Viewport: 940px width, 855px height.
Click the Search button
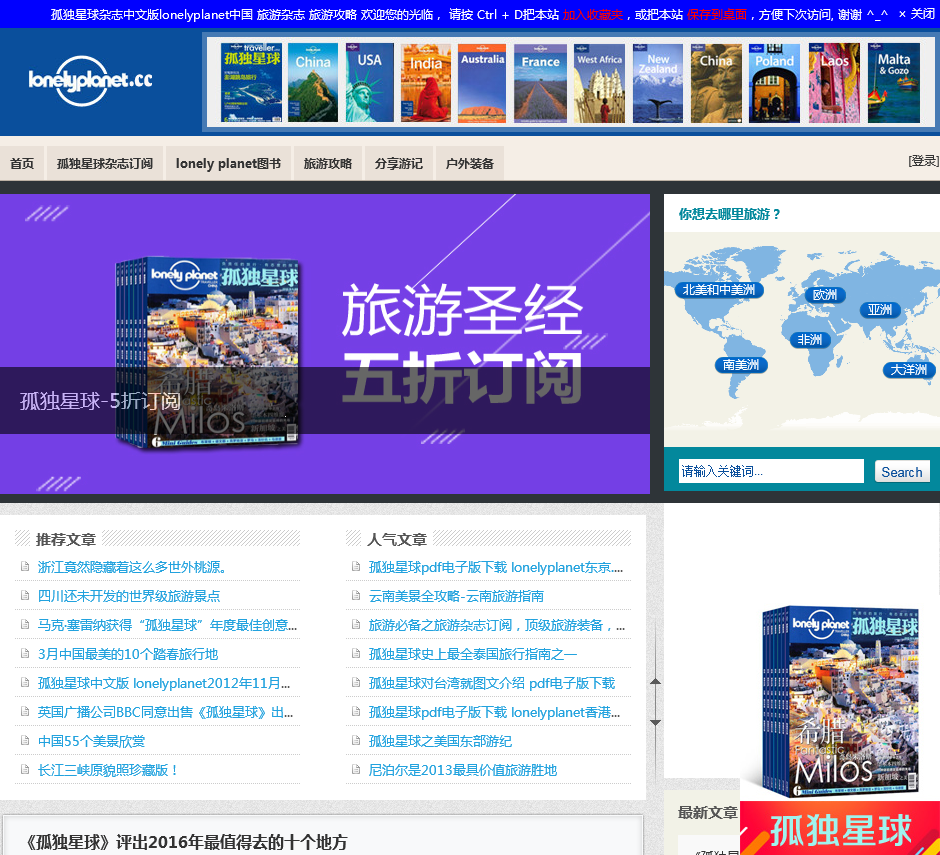tap(902, 472)
